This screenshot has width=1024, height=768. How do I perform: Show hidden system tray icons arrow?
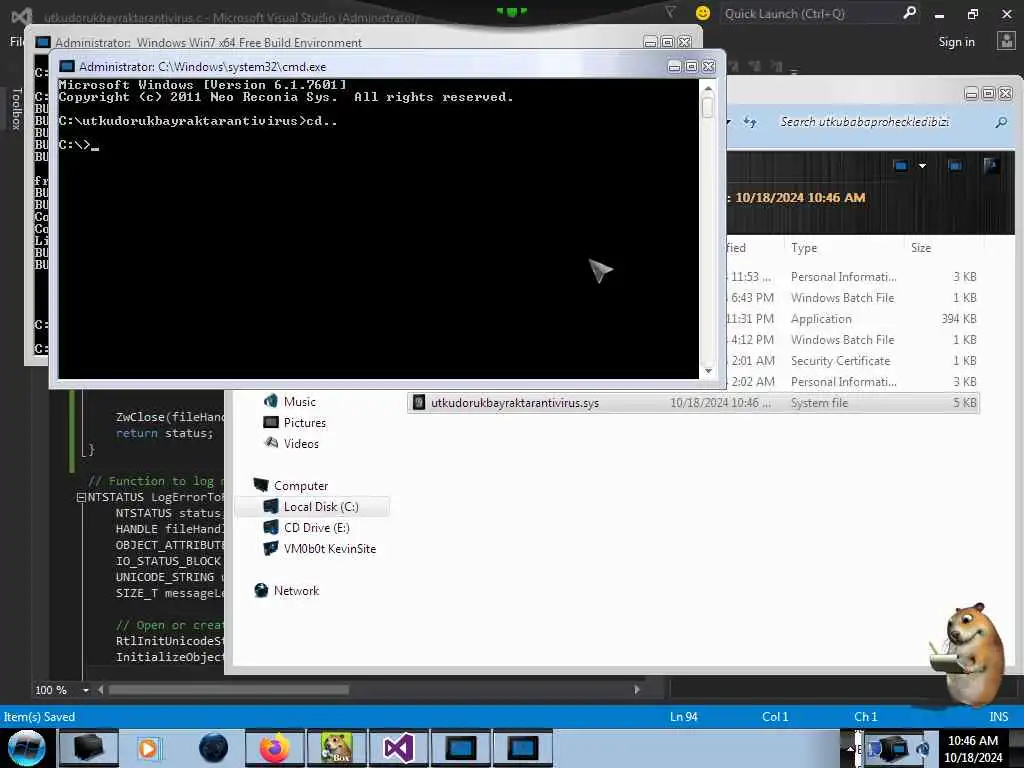(850, 748)
